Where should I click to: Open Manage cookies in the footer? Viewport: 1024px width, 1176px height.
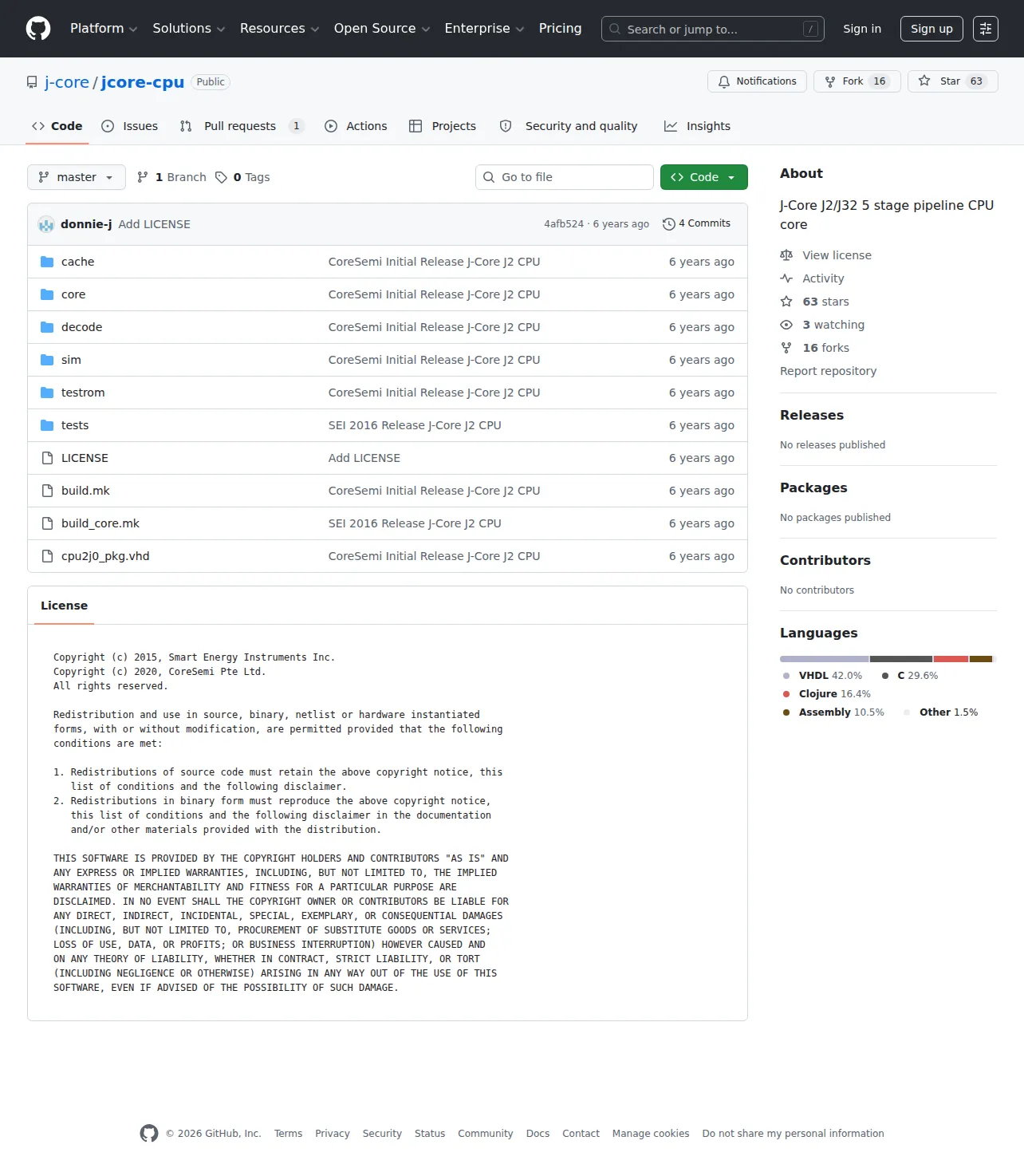pyautogui.click(x=651, y=1134)
